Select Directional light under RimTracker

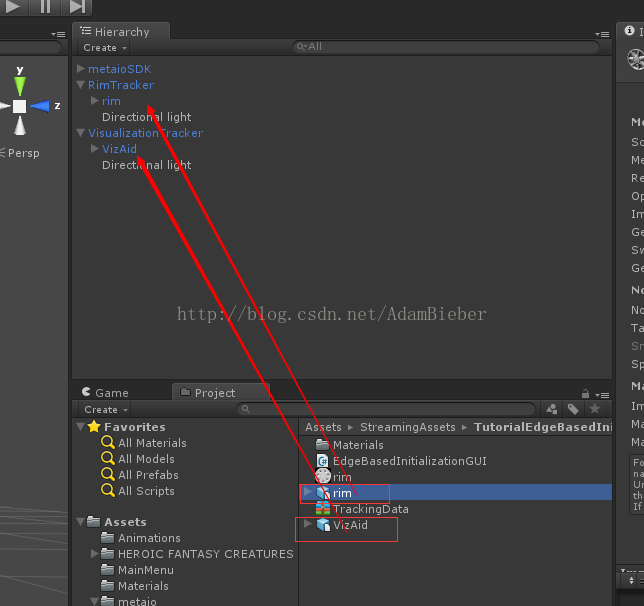click(147, 117)
